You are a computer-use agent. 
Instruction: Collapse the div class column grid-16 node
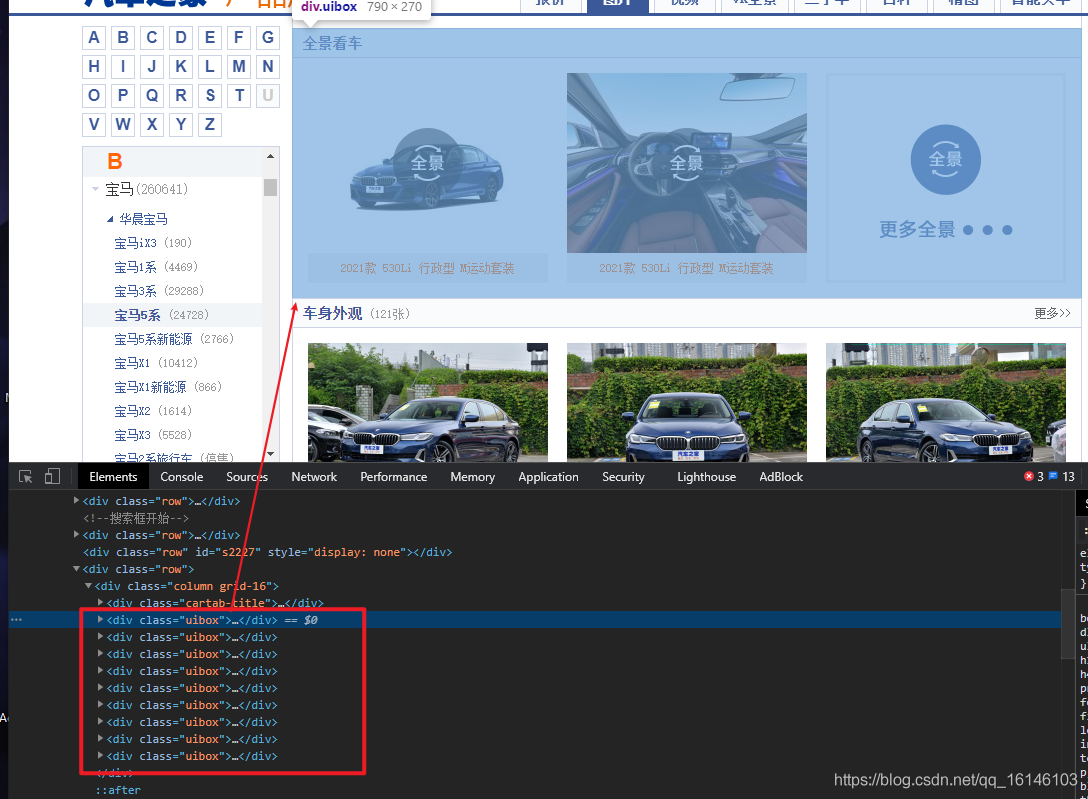(x=89, y=586)
